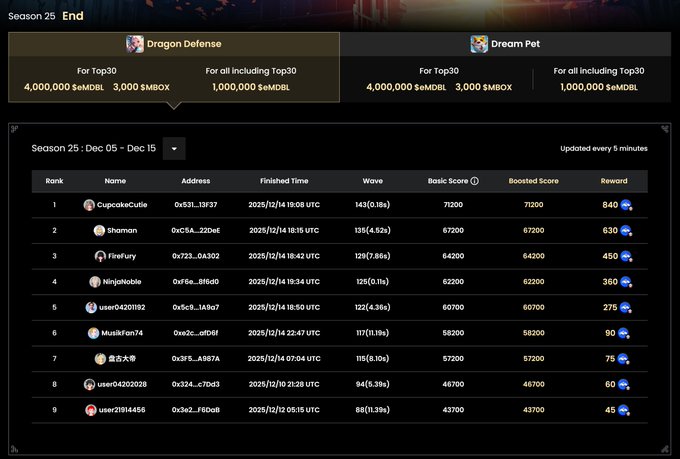Click the address 0x531...13F37
This screenshot has width=680, height=459.
tap(195, 205)
